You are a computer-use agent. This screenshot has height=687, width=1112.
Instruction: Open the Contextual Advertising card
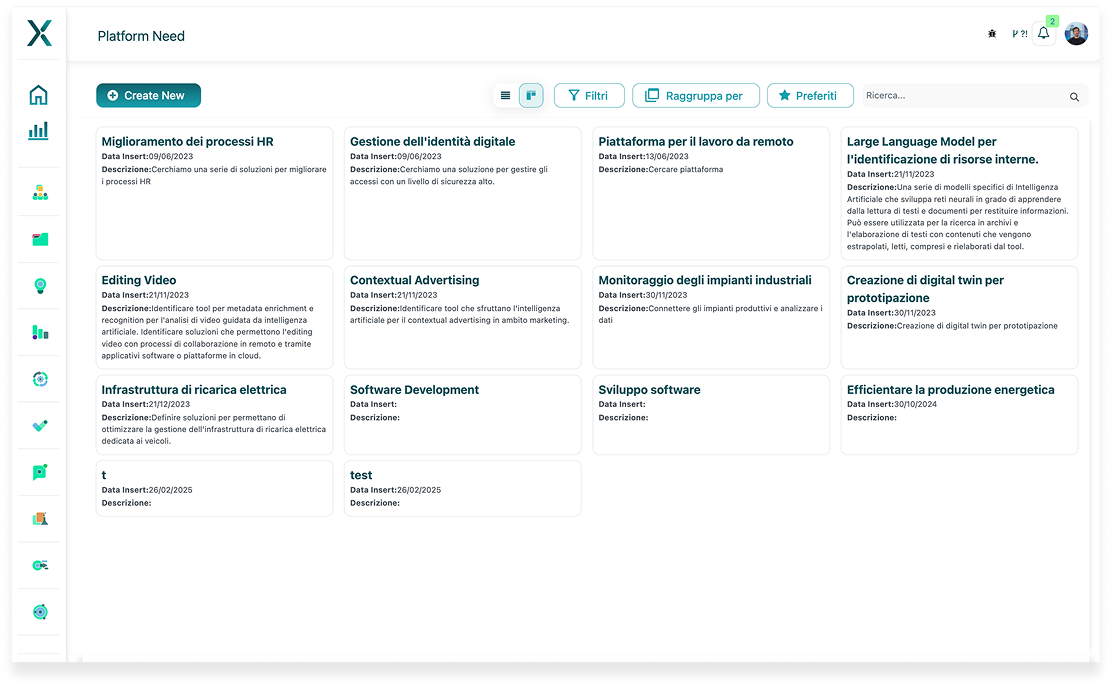pyautogui.click(x=462, y=316)
